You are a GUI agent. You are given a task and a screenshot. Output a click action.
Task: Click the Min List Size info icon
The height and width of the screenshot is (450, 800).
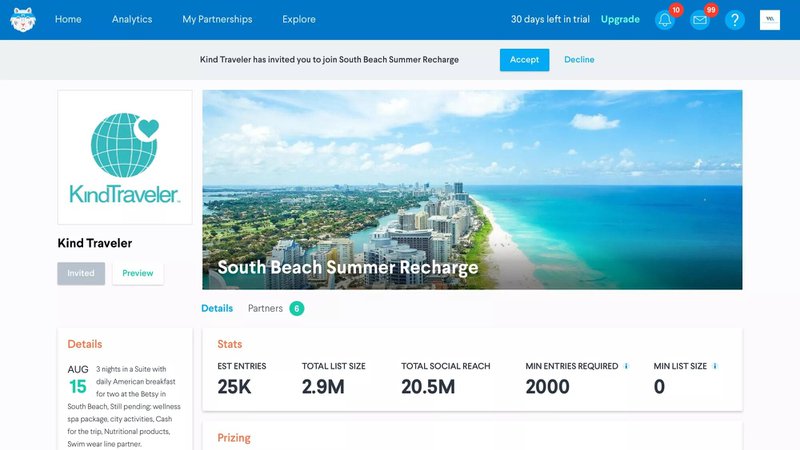point(715,366)
